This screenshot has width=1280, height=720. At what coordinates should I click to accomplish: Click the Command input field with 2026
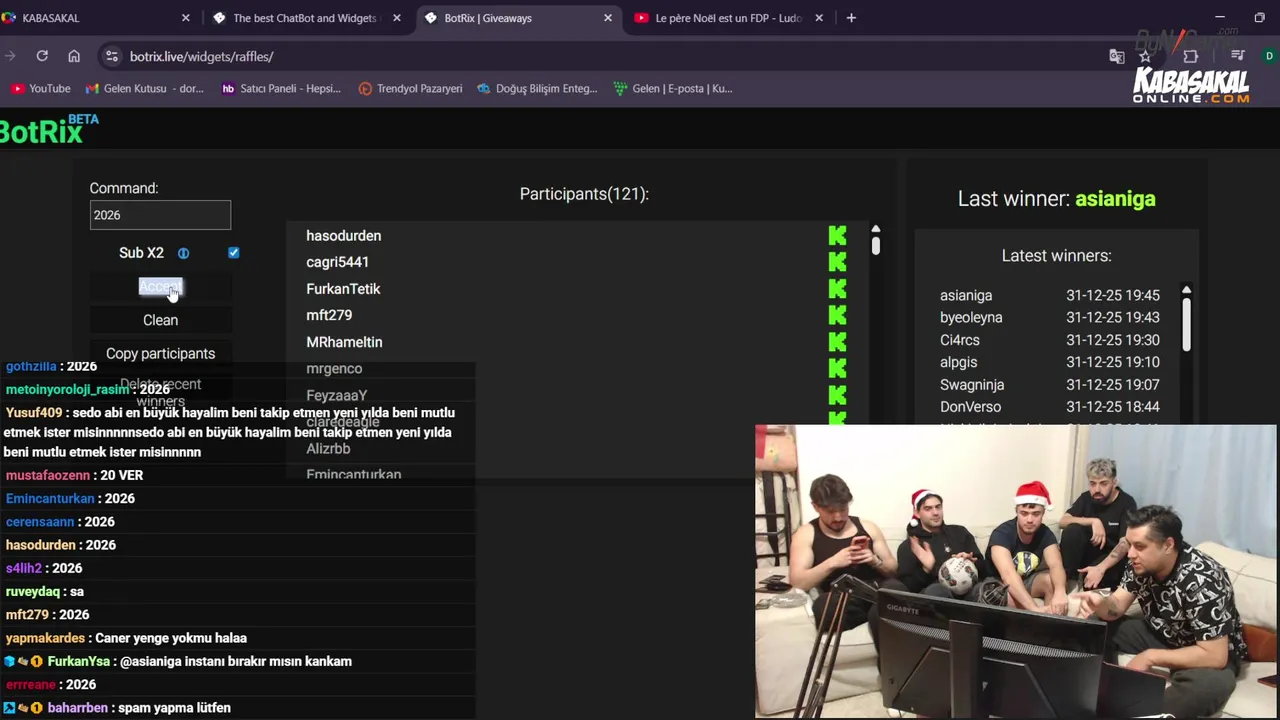pos(160,215)
